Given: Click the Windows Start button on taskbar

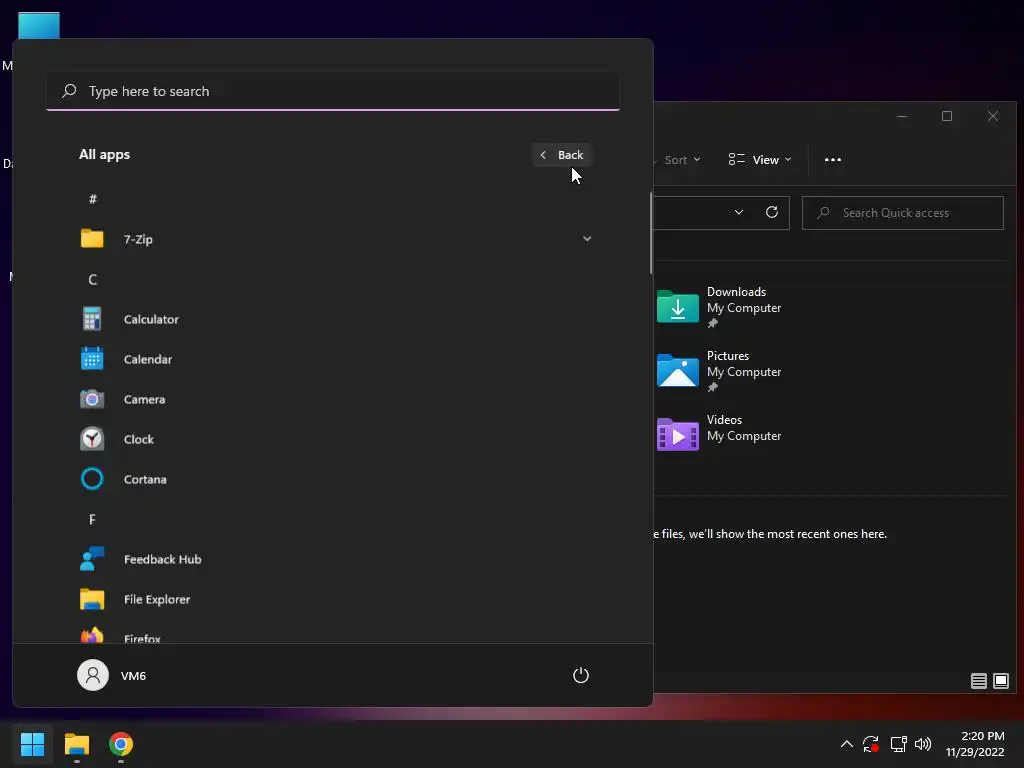Looking at the screenshot, I should click(32, 744).
